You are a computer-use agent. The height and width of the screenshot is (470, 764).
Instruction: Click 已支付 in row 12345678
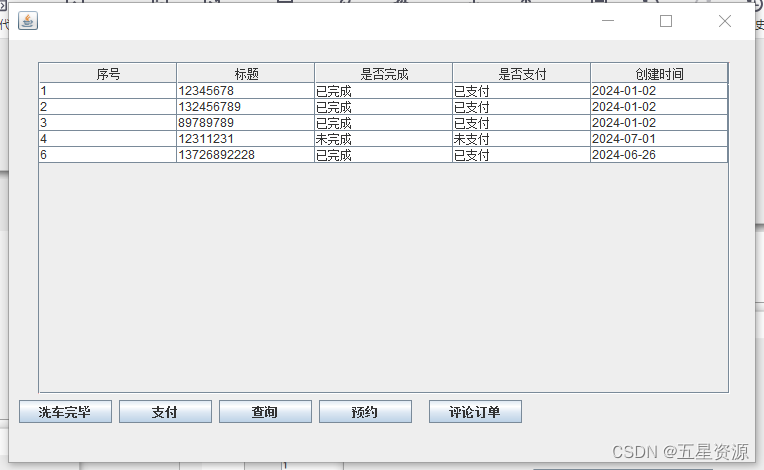[x=521, y=91]
